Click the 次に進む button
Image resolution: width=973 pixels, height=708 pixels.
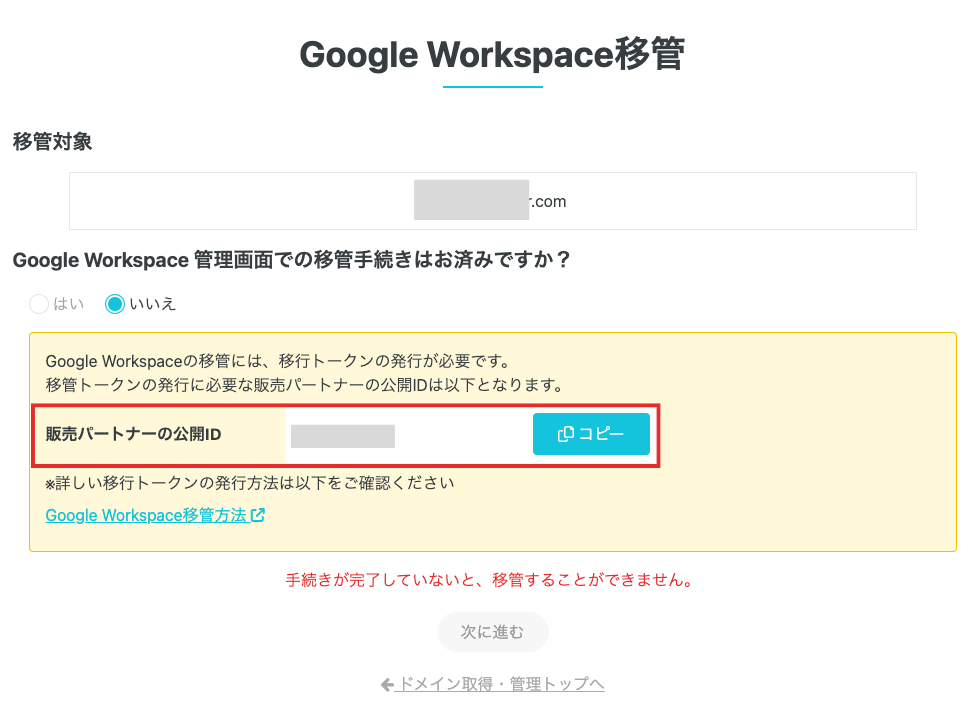point(493,632)
